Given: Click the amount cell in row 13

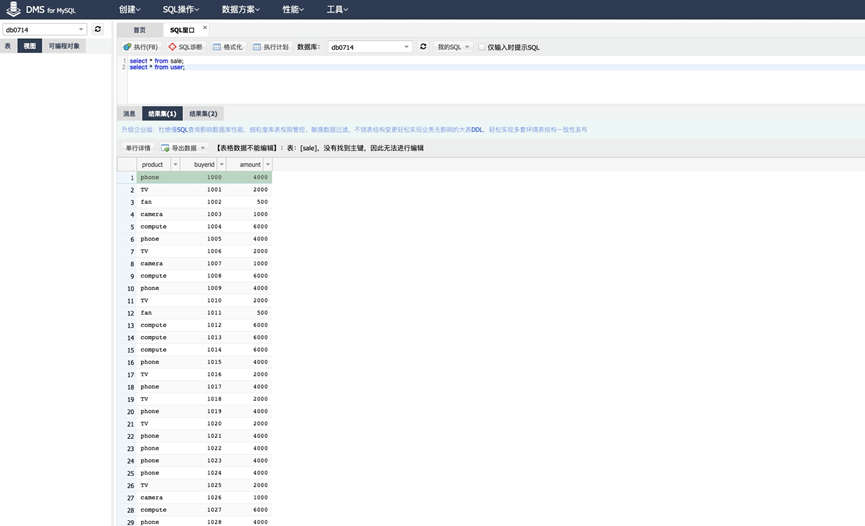Looking at the screenshot, I should point(249,325).
